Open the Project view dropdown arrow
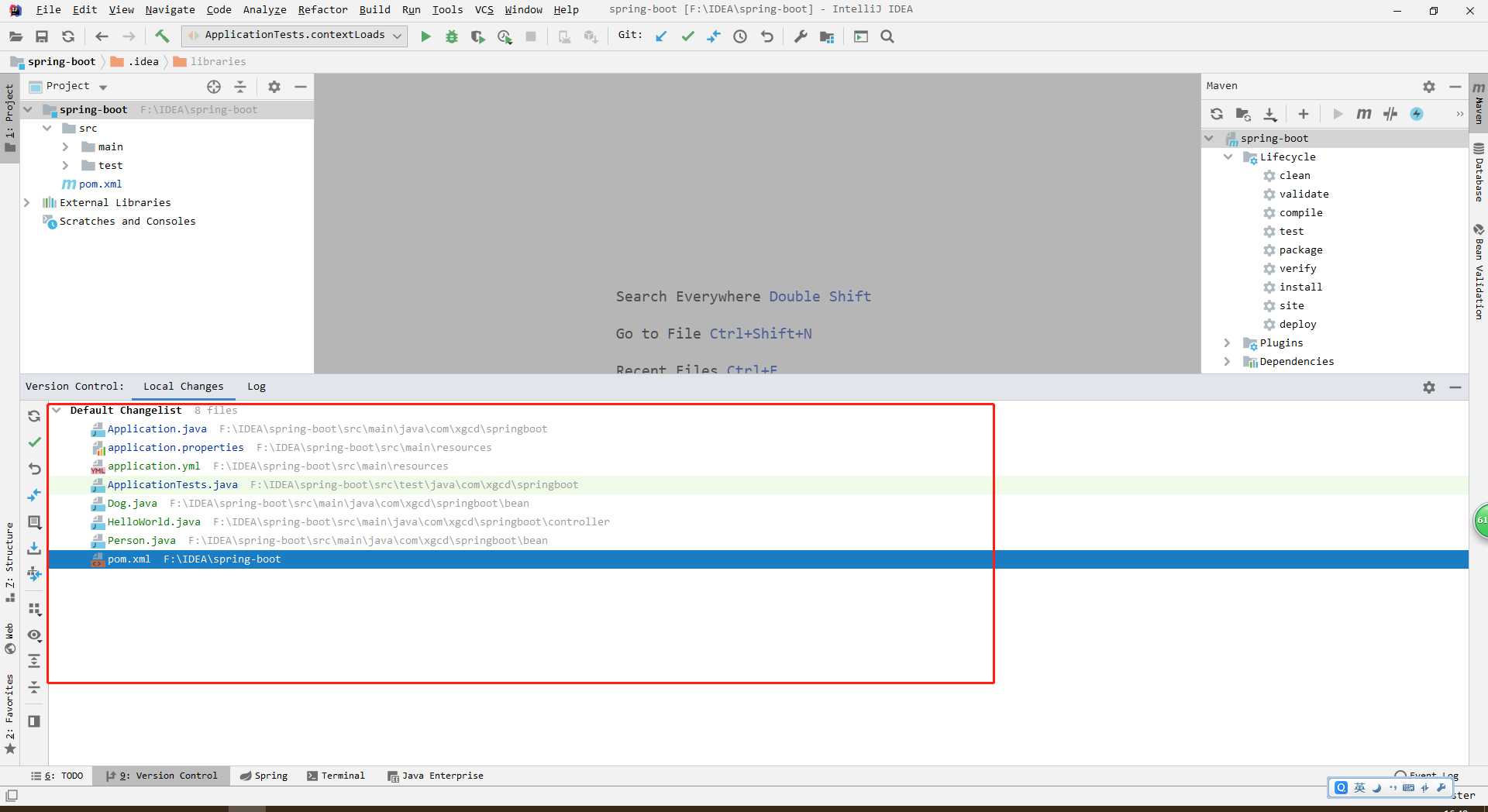Screen dimensions: 1488x812 [x=103, y=88]
